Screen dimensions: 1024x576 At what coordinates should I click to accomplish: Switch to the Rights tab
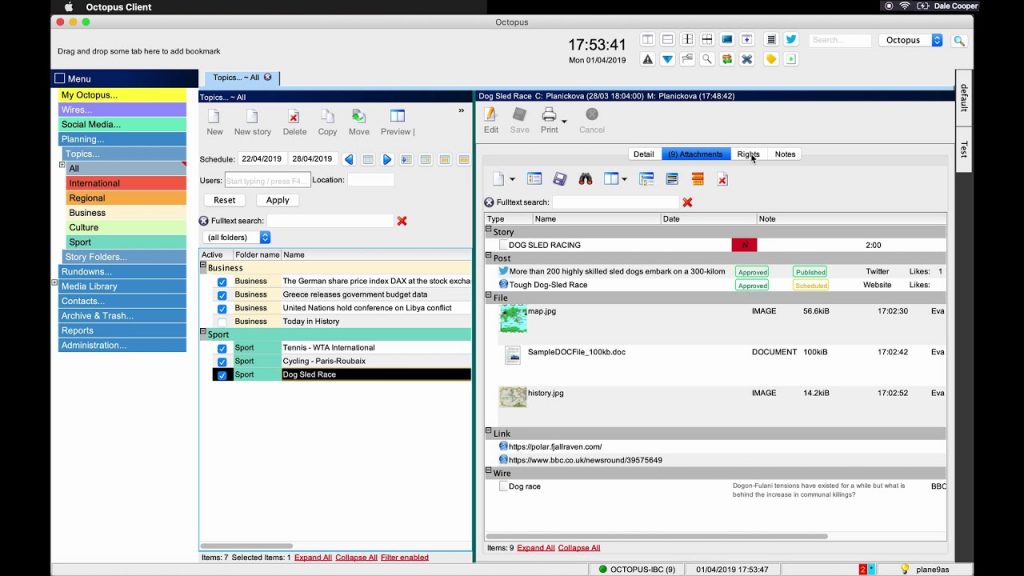pyautogui.click(x=748, y=153)
